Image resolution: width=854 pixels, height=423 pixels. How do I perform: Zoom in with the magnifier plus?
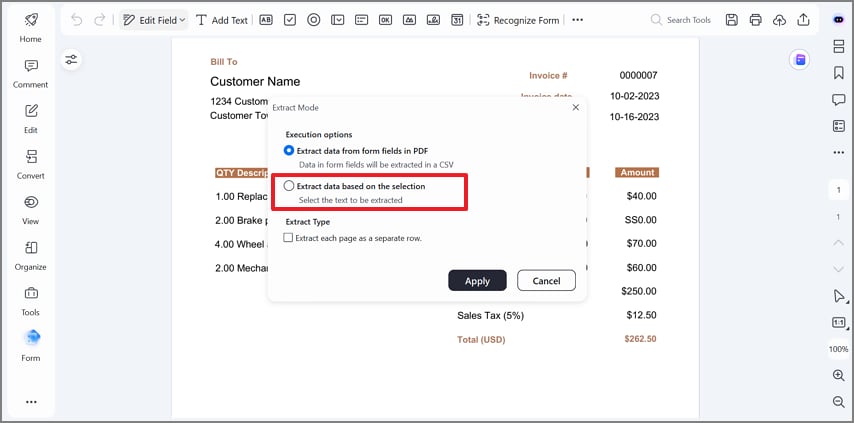click(839, 375)
